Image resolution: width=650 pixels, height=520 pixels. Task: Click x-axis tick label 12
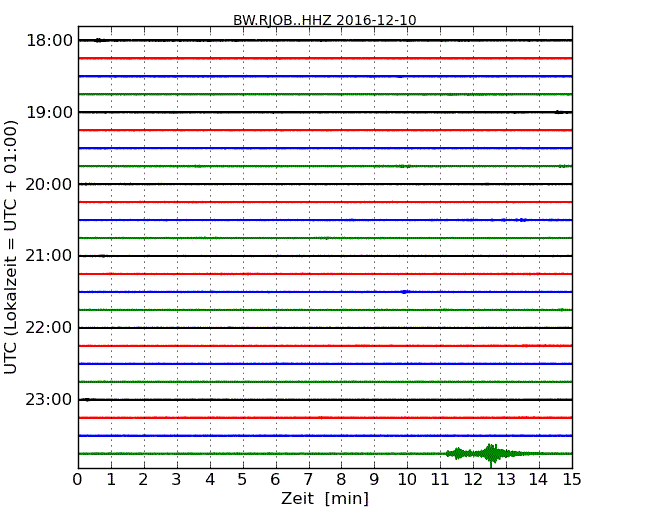(473, 480)
